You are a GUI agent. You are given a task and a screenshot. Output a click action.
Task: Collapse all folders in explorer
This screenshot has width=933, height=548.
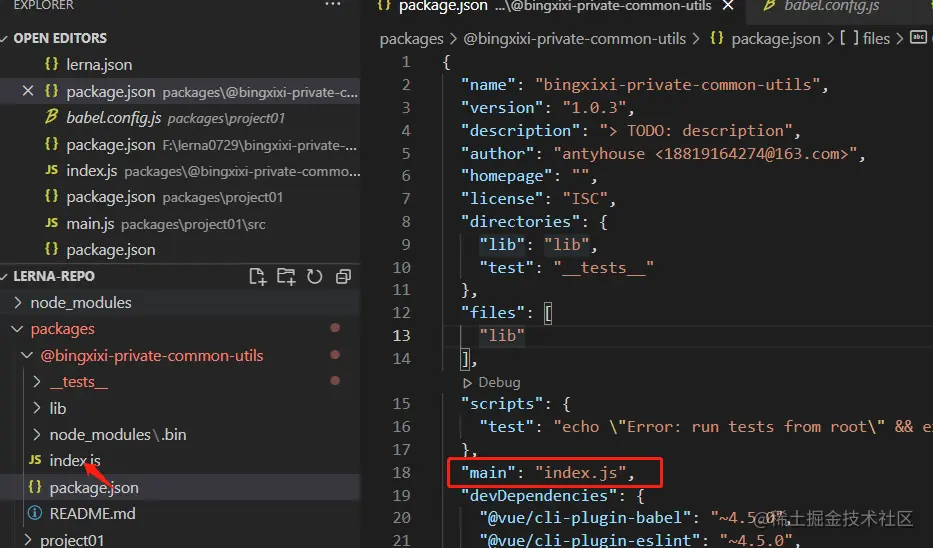343,277
